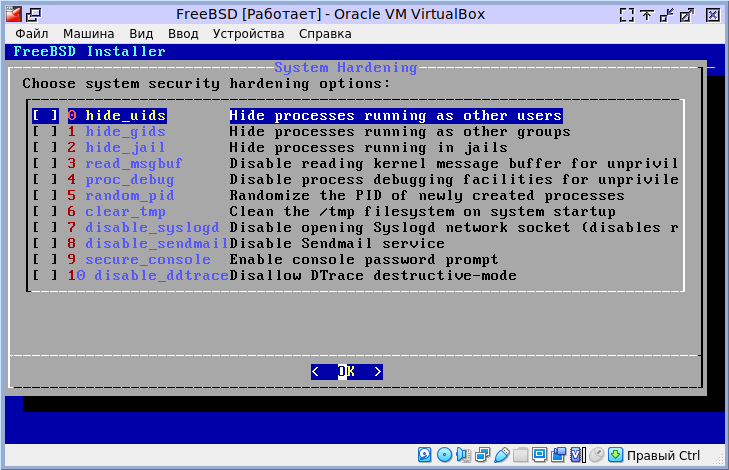This screenshot has height=470, width=729.
Task: Click the green keyboard capture arrow icon
Action: (x=615, y=455)
